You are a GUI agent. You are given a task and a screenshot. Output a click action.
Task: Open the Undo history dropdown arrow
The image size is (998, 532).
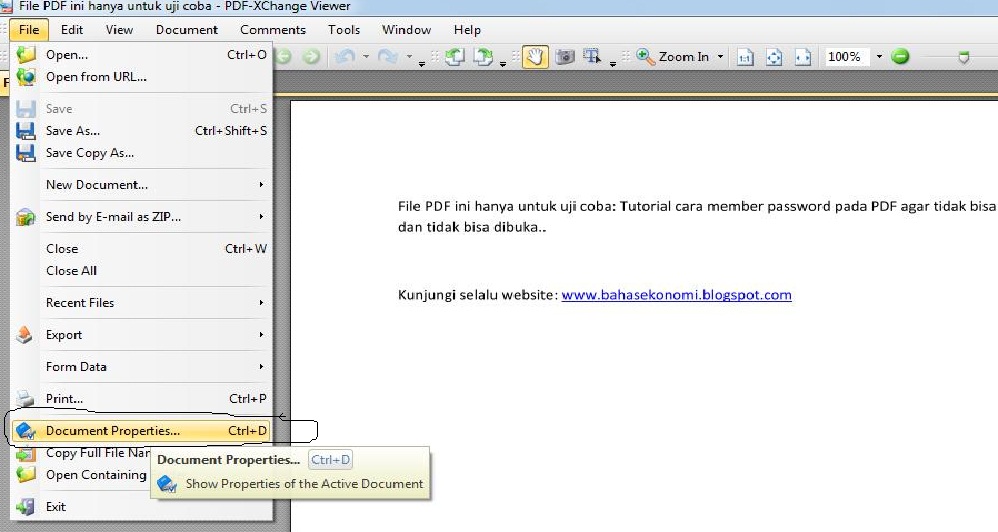[366, 57]
